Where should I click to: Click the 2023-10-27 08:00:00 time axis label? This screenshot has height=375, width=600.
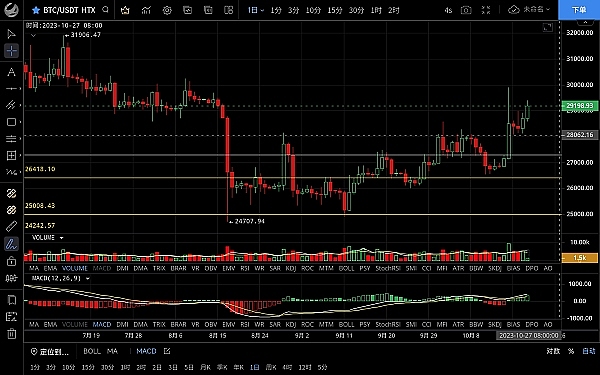(528, 336)
